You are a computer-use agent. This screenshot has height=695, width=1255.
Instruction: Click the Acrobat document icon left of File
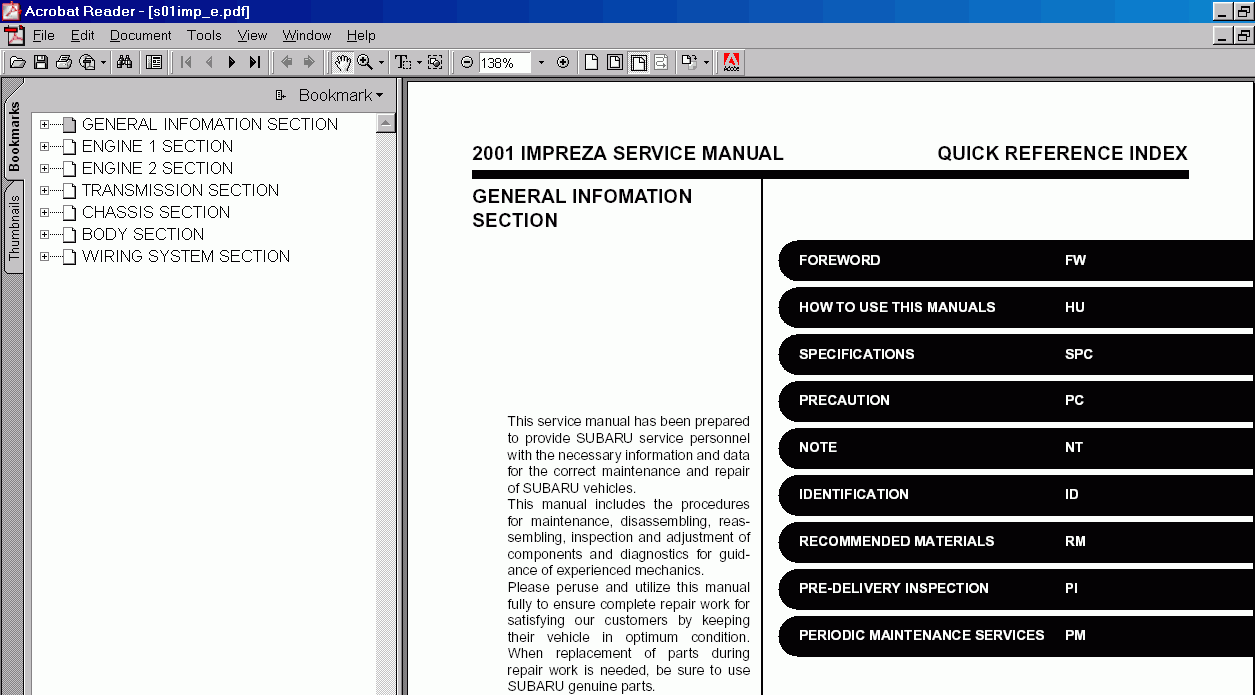[x=14, y=35]
